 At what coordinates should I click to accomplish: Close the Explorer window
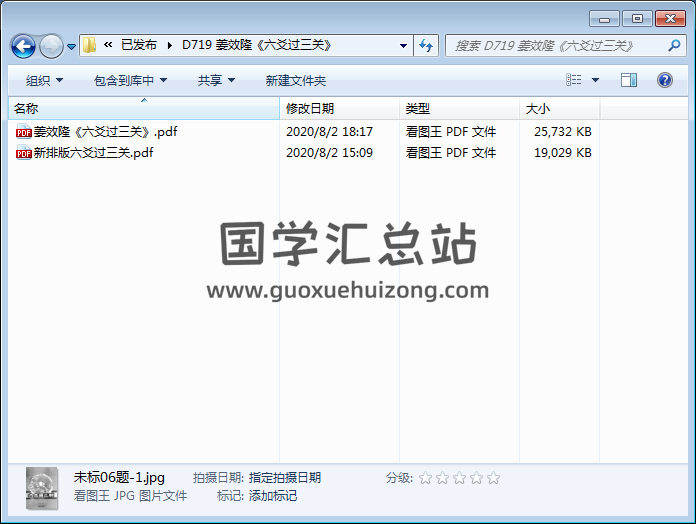[670, 19]
